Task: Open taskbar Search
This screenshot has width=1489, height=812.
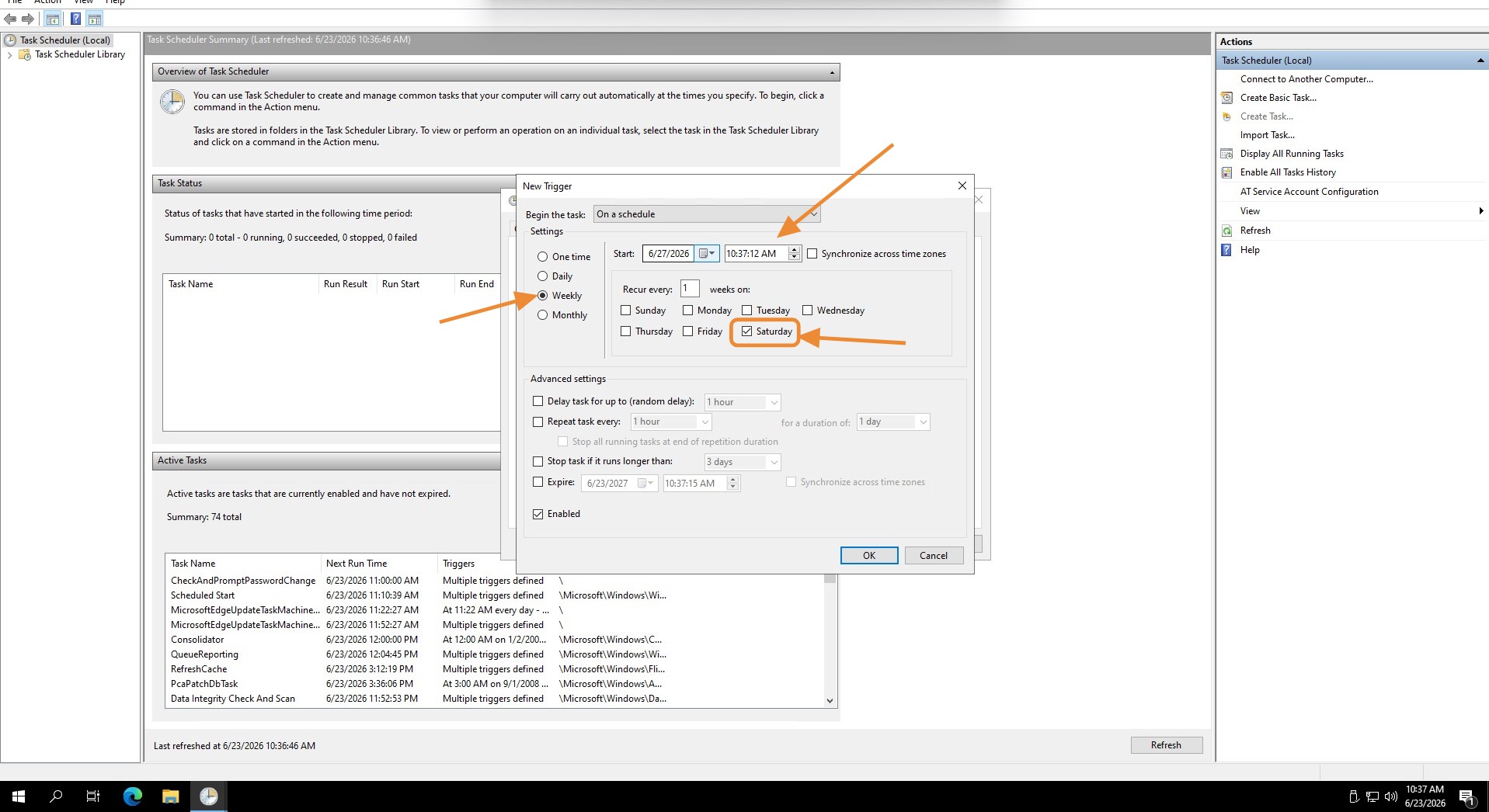Action: 56,796
